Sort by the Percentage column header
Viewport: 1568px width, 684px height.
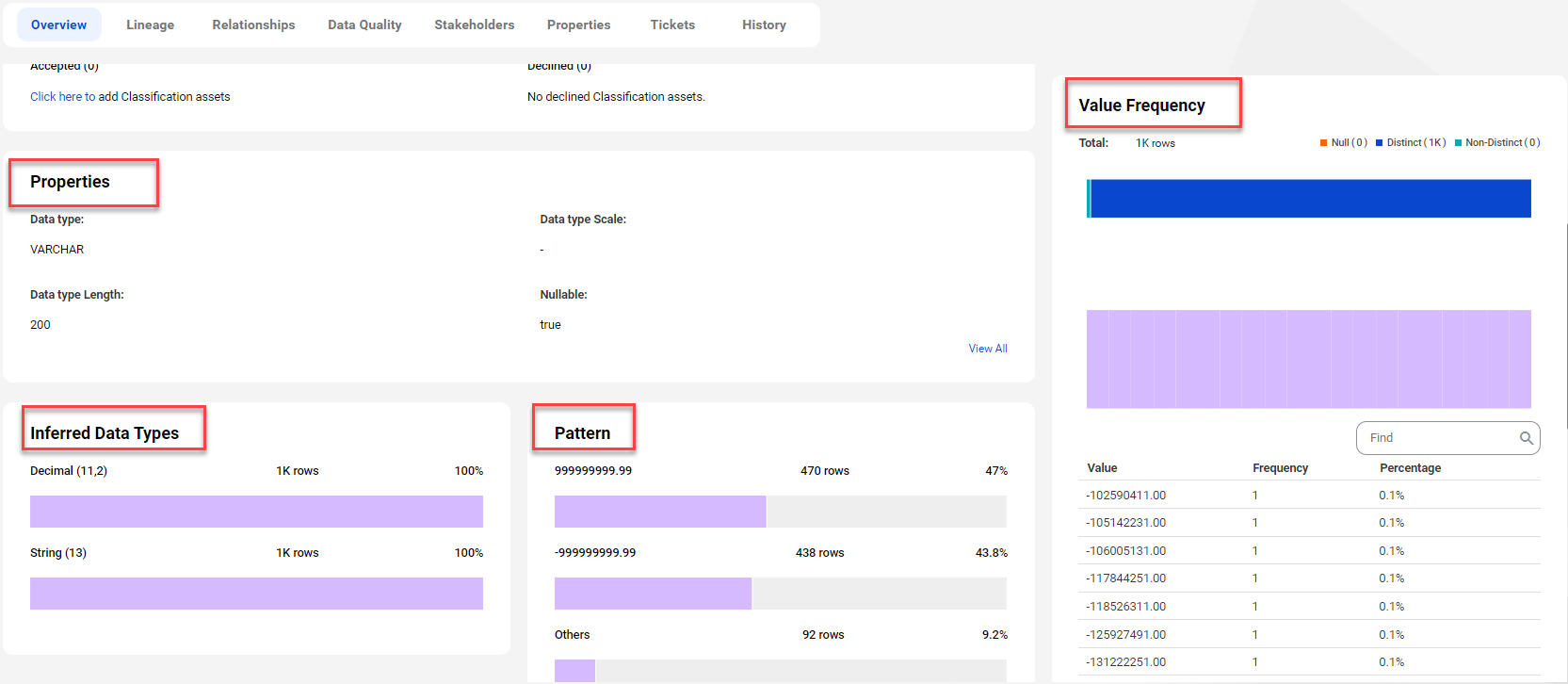pos(1410,468)
